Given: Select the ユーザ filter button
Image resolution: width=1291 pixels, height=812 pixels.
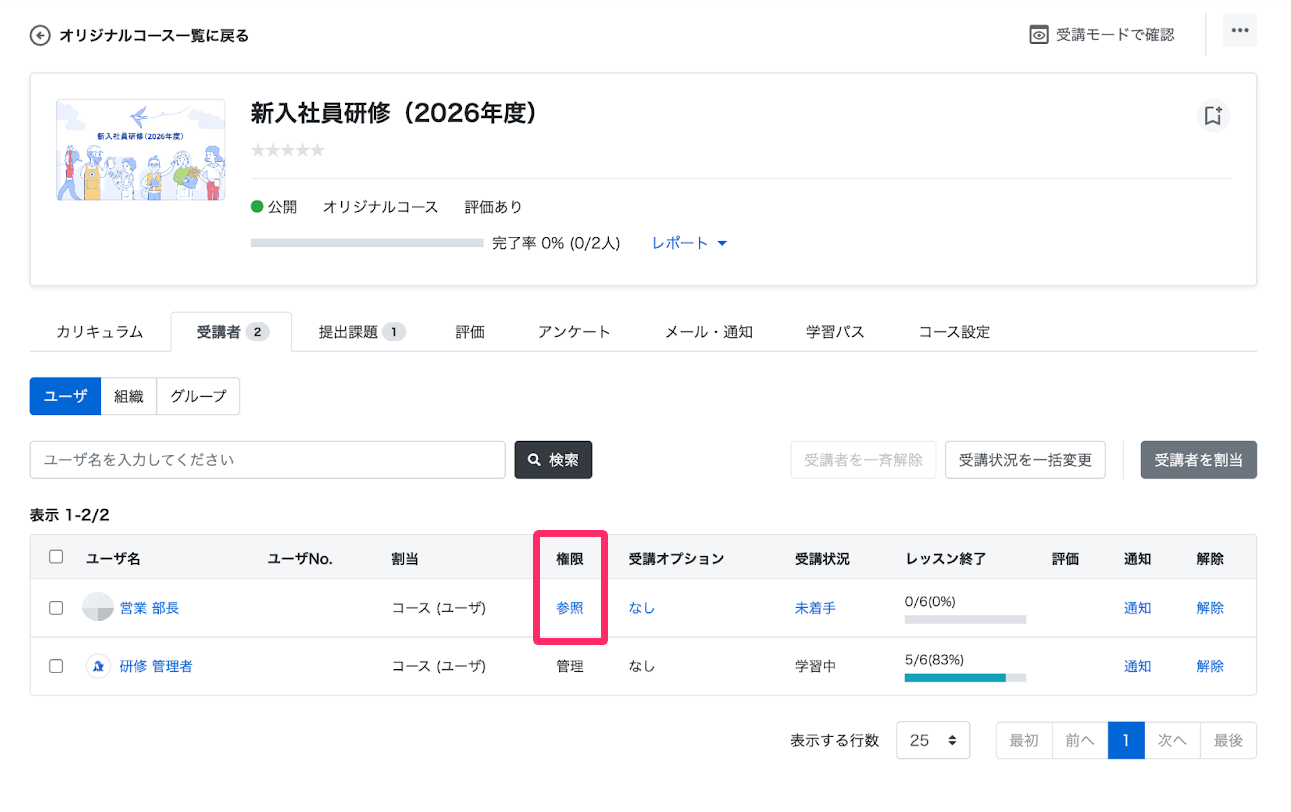Looking at the screenshot, I should (65, 396).
